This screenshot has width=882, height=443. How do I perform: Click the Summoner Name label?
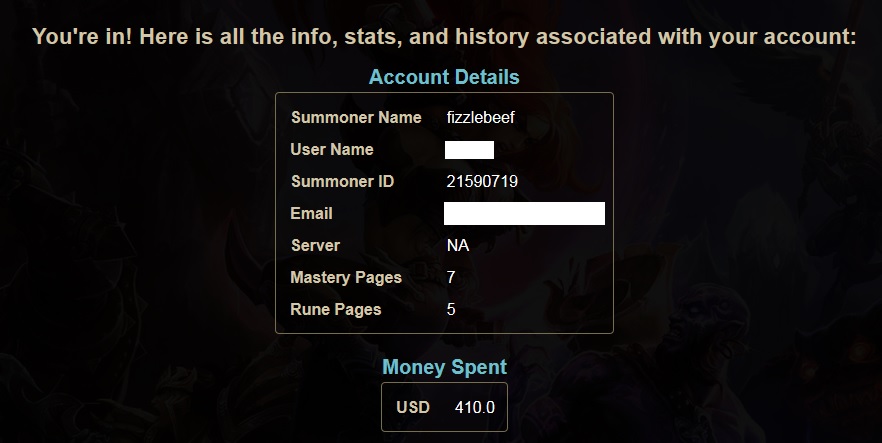coord(356,117)
